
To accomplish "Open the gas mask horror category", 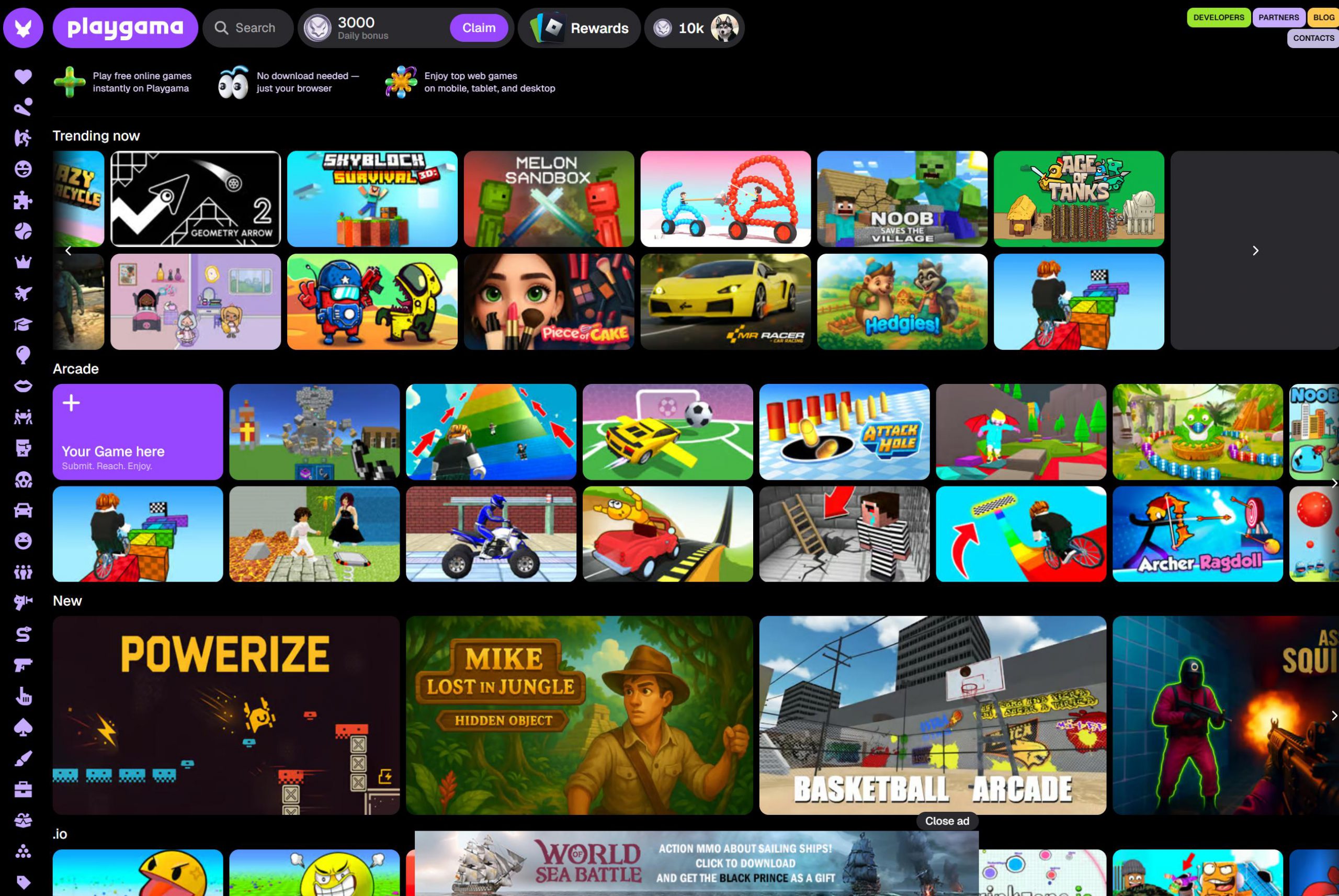I will [23, 480].
